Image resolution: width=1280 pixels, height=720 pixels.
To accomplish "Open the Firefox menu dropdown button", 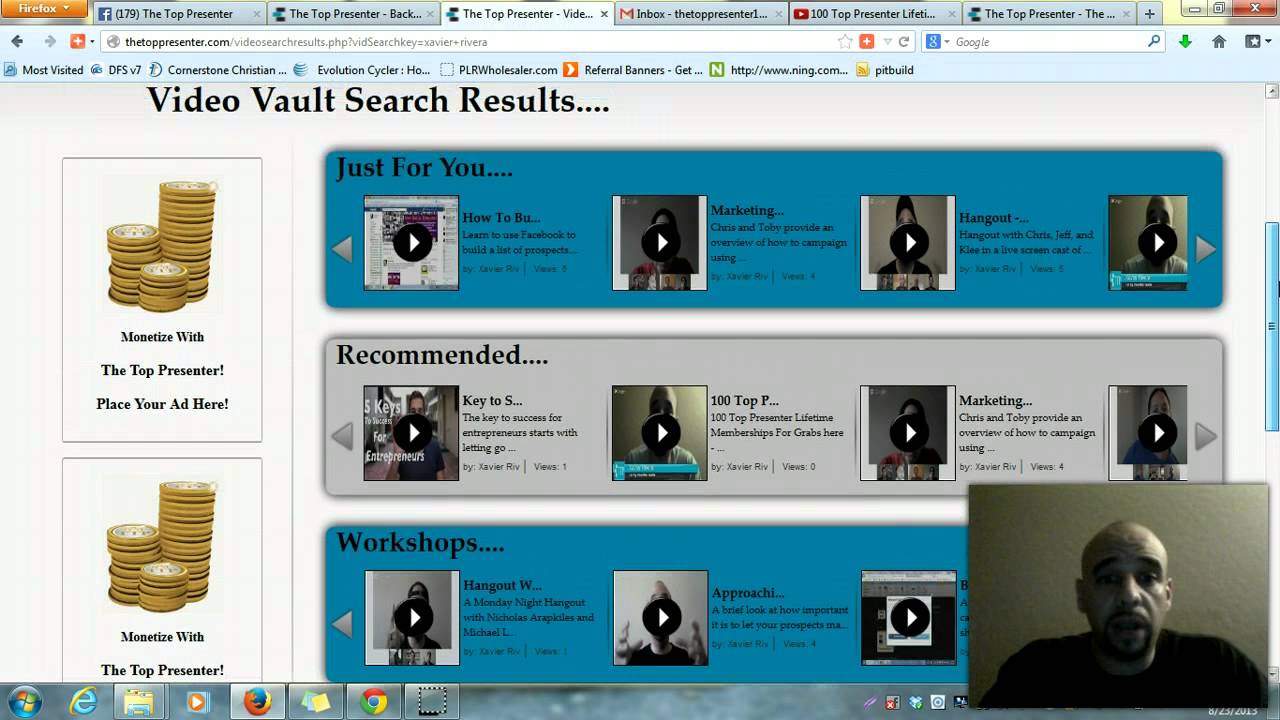I will coord(43,9).
